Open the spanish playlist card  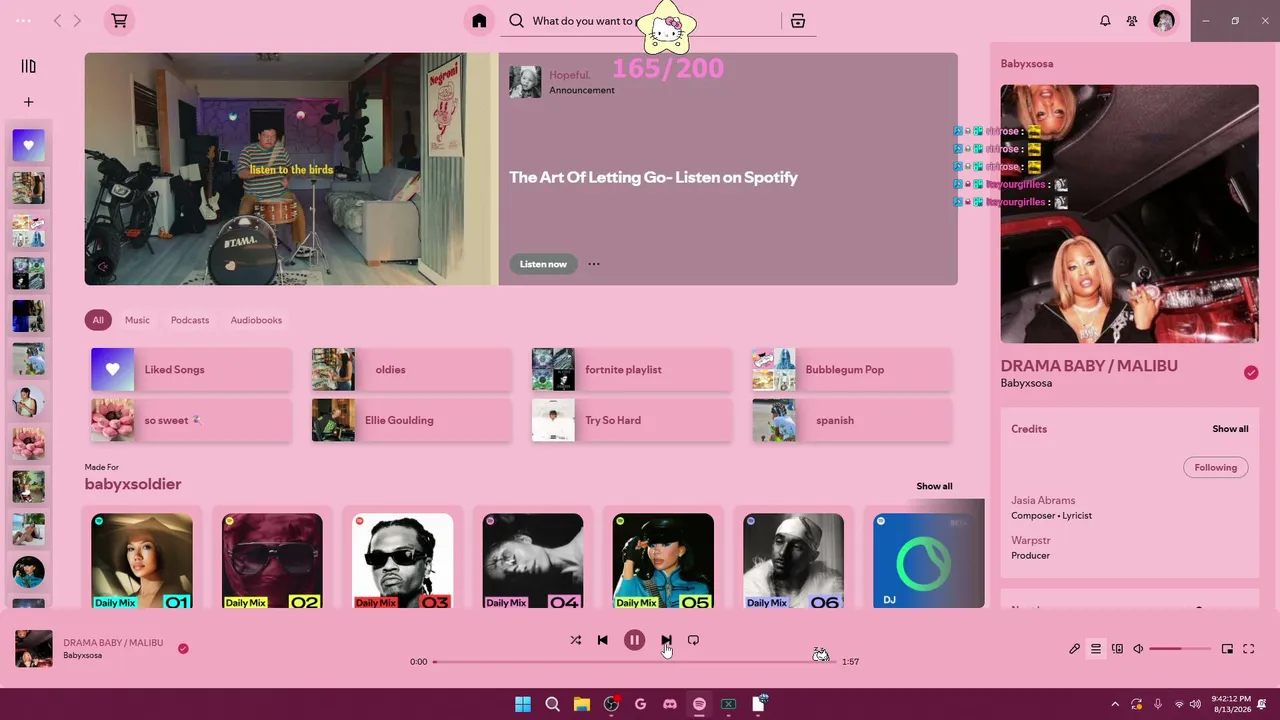(852, 420)
